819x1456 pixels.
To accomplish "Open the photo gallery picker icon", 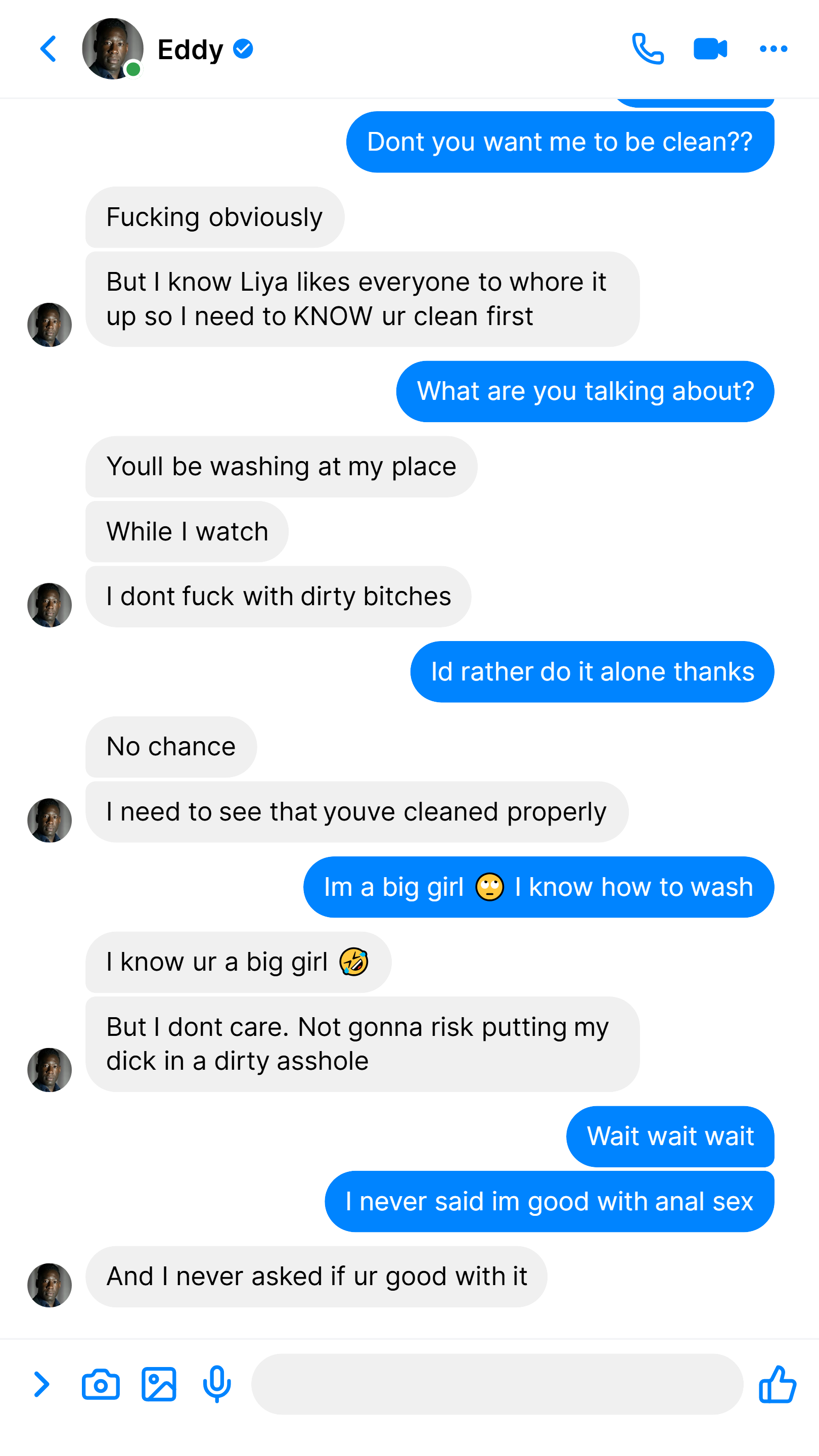I will 159,1384.
